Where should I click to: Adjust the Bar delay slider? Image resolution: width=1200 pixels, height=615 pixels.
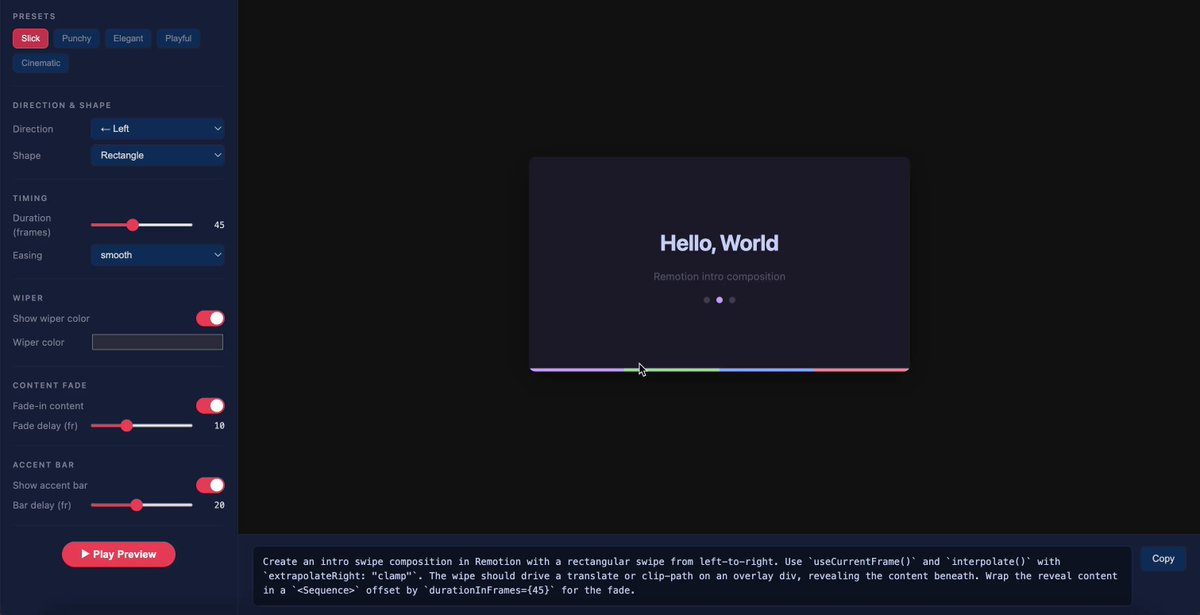pos(141,505)
